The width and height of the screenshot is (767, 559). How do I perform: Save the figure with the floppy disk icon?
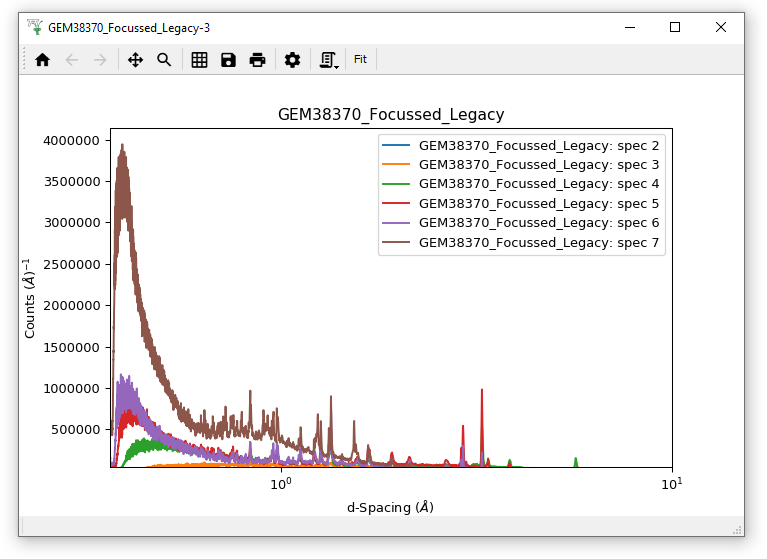pos(228,60)
